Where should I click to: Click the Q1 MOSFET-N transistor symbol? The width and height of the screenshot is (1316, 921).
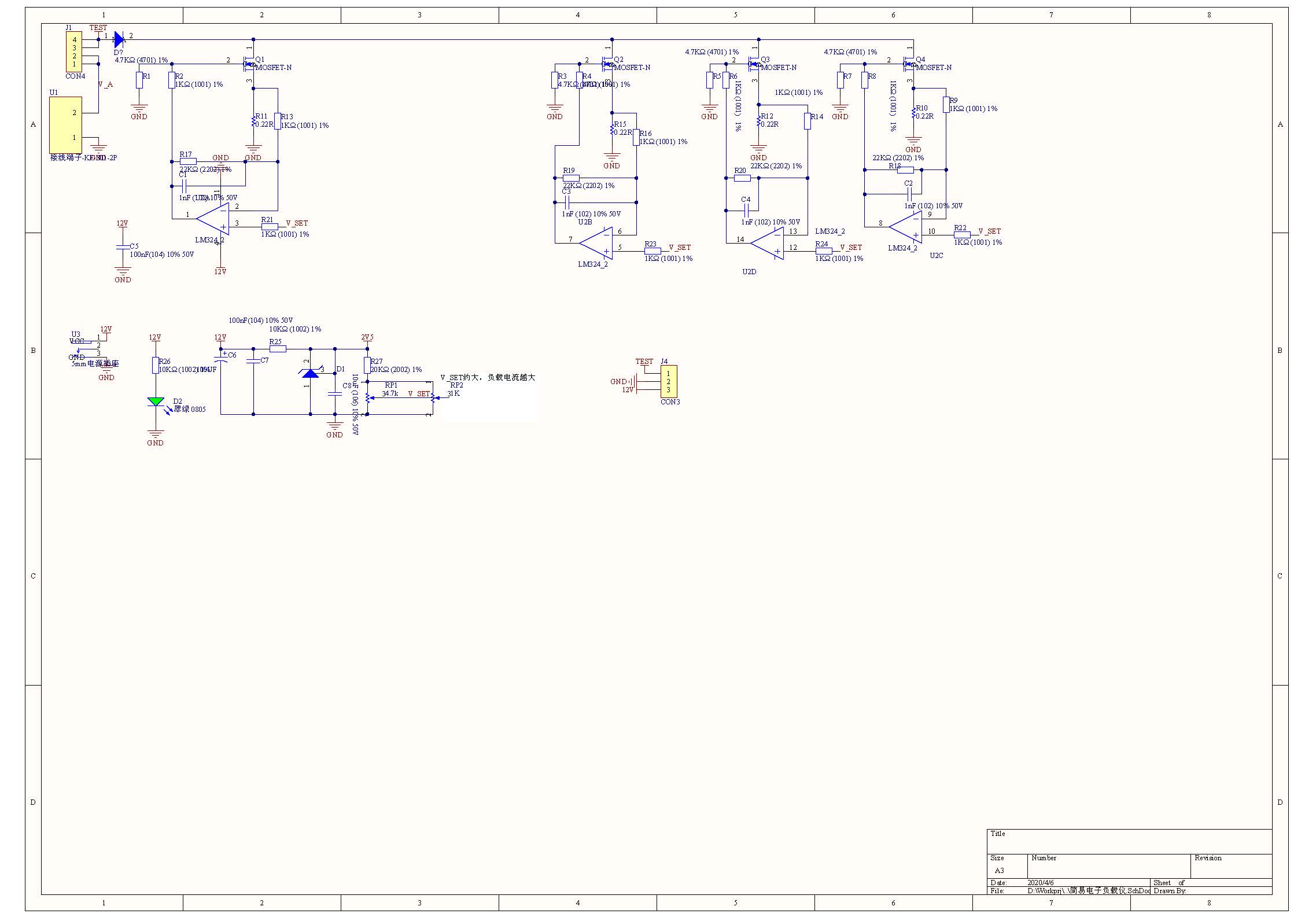coord(249,64)
